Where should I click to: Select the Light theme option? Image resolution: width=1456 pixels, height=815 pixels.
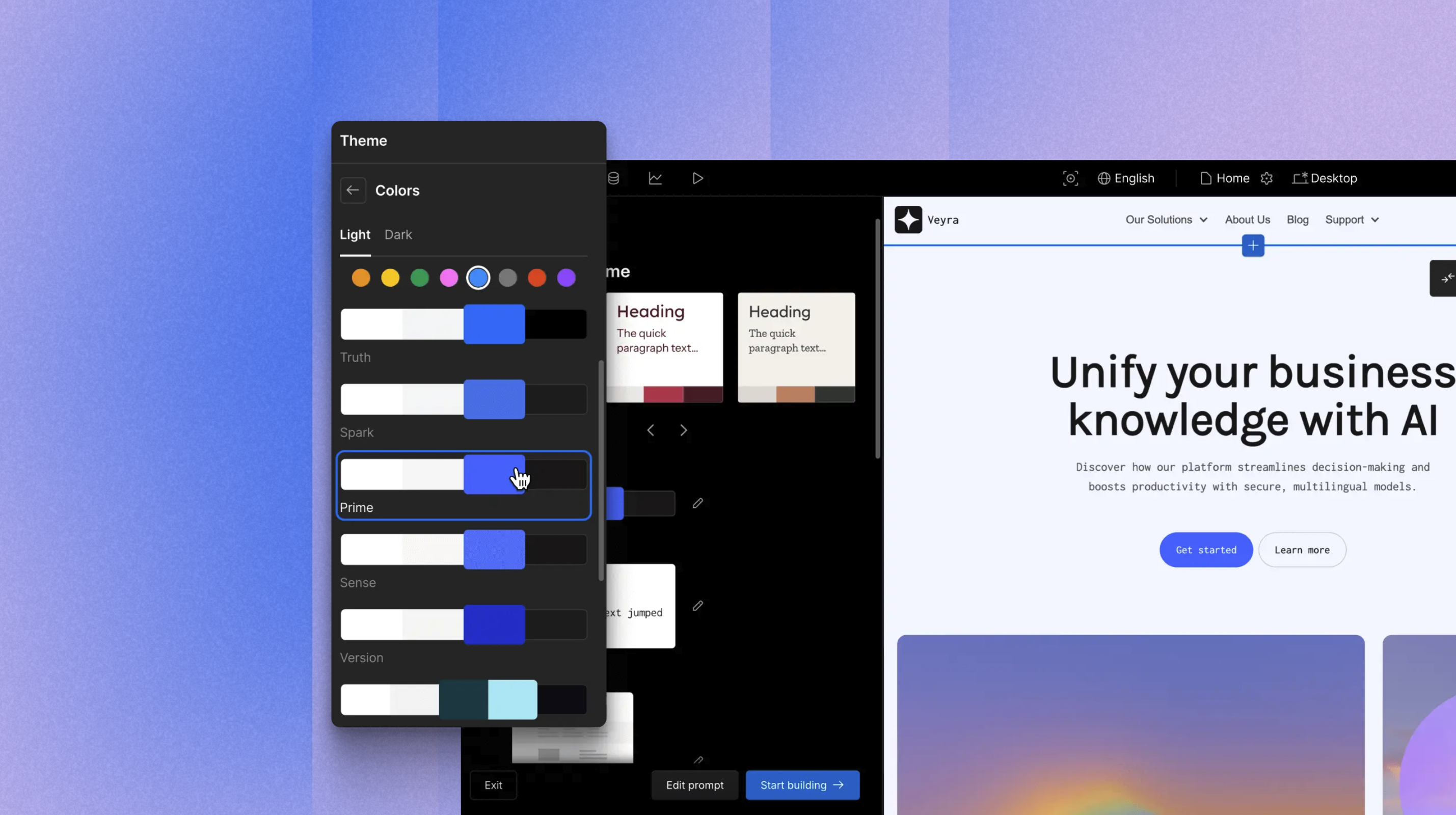[x=355, y=234]
